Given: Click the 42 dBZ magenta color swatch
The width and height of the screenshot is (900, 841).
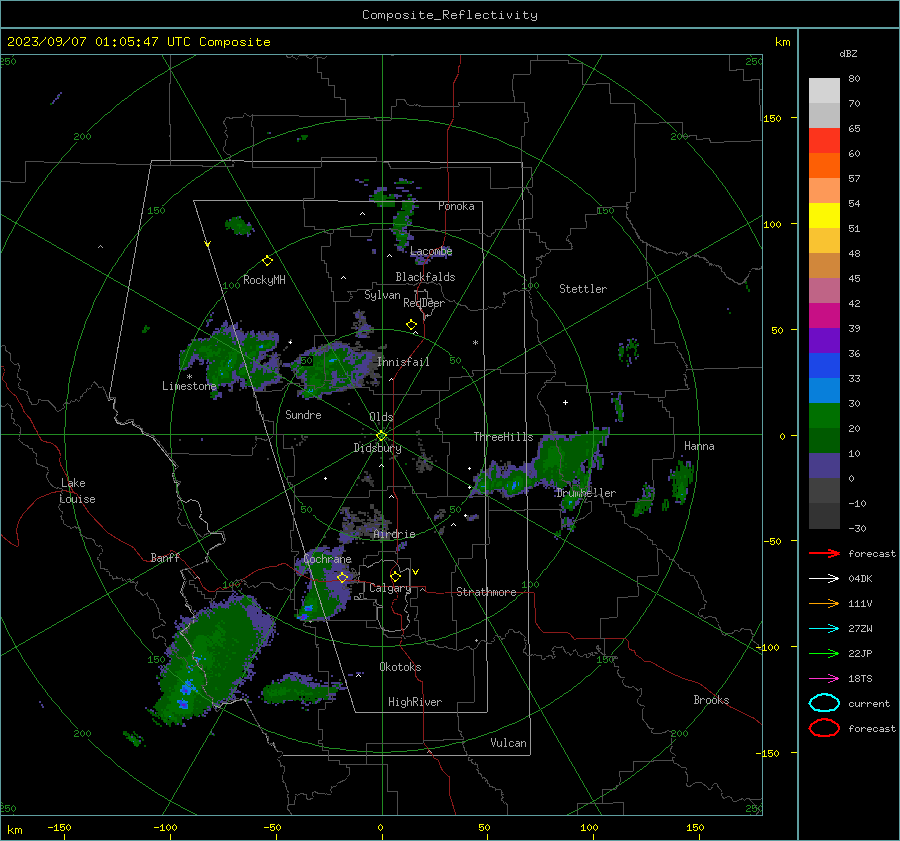Looking at the screenshot, I should [x=824, y=315].
